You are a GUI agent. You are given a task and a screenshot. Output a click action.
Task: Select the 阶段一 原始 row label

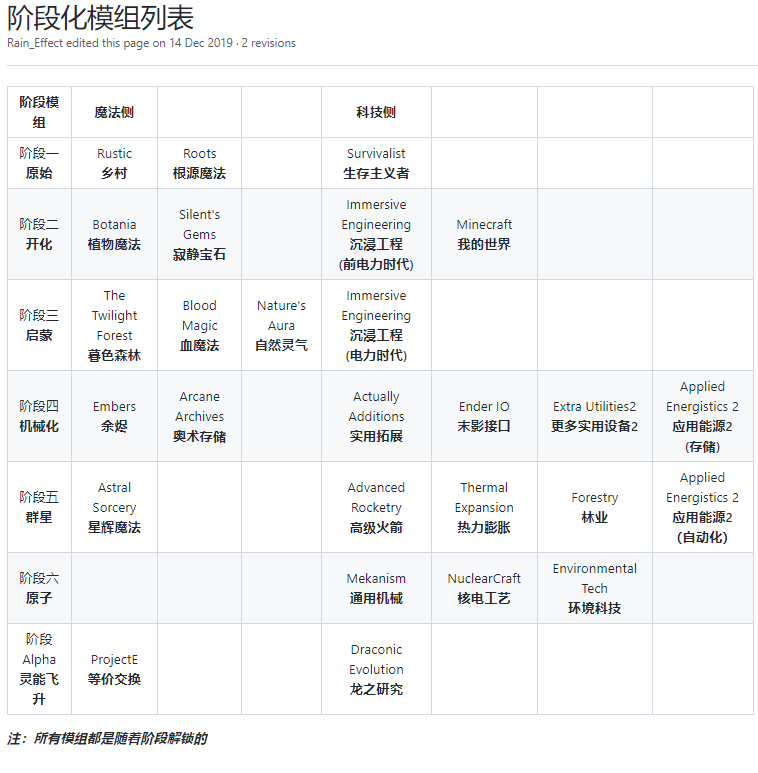coord(39,163)
